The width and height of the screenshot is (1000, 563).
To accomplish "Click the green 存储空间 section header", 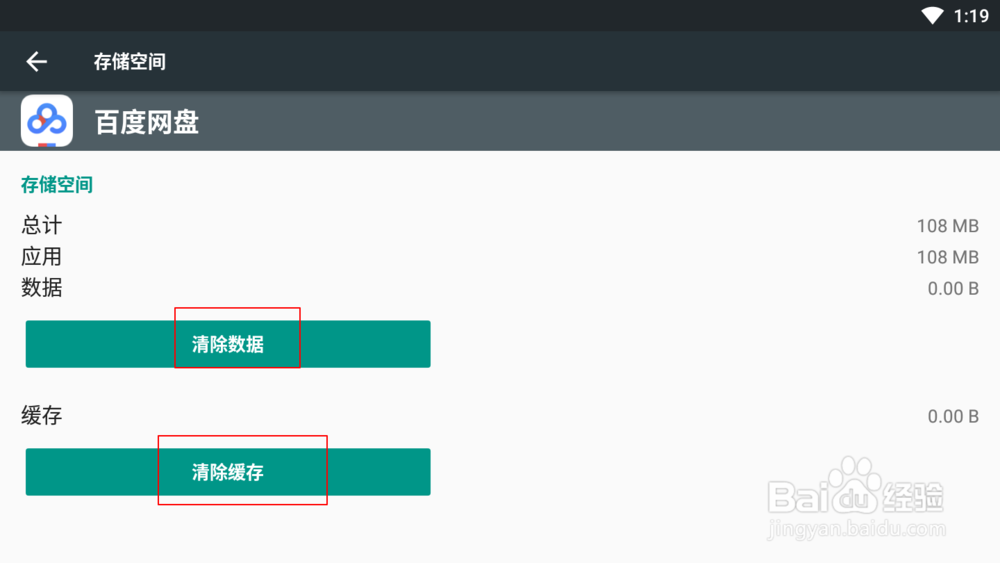I will 57,185.
